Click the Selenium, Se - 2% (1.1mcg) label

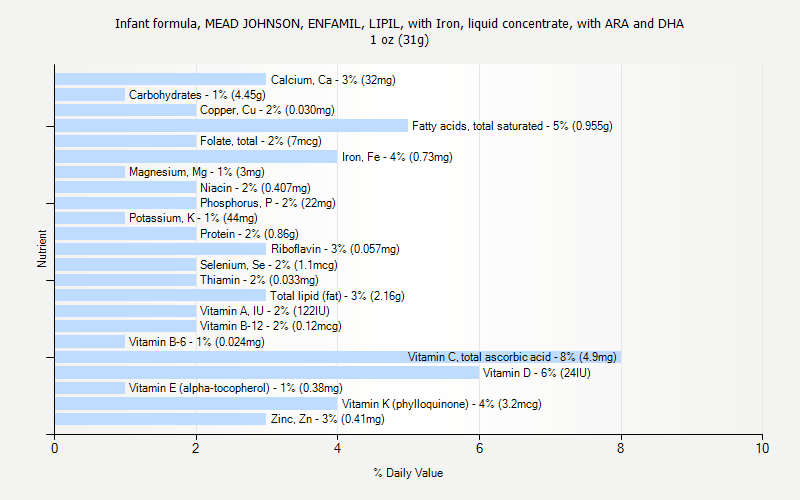268,265
